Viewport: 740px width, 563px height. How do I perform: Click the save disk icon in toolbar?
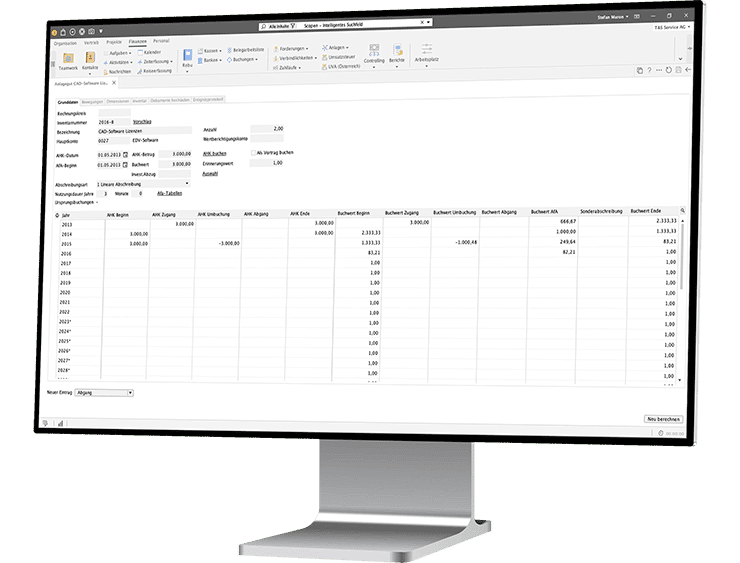(x=678, y=70)
